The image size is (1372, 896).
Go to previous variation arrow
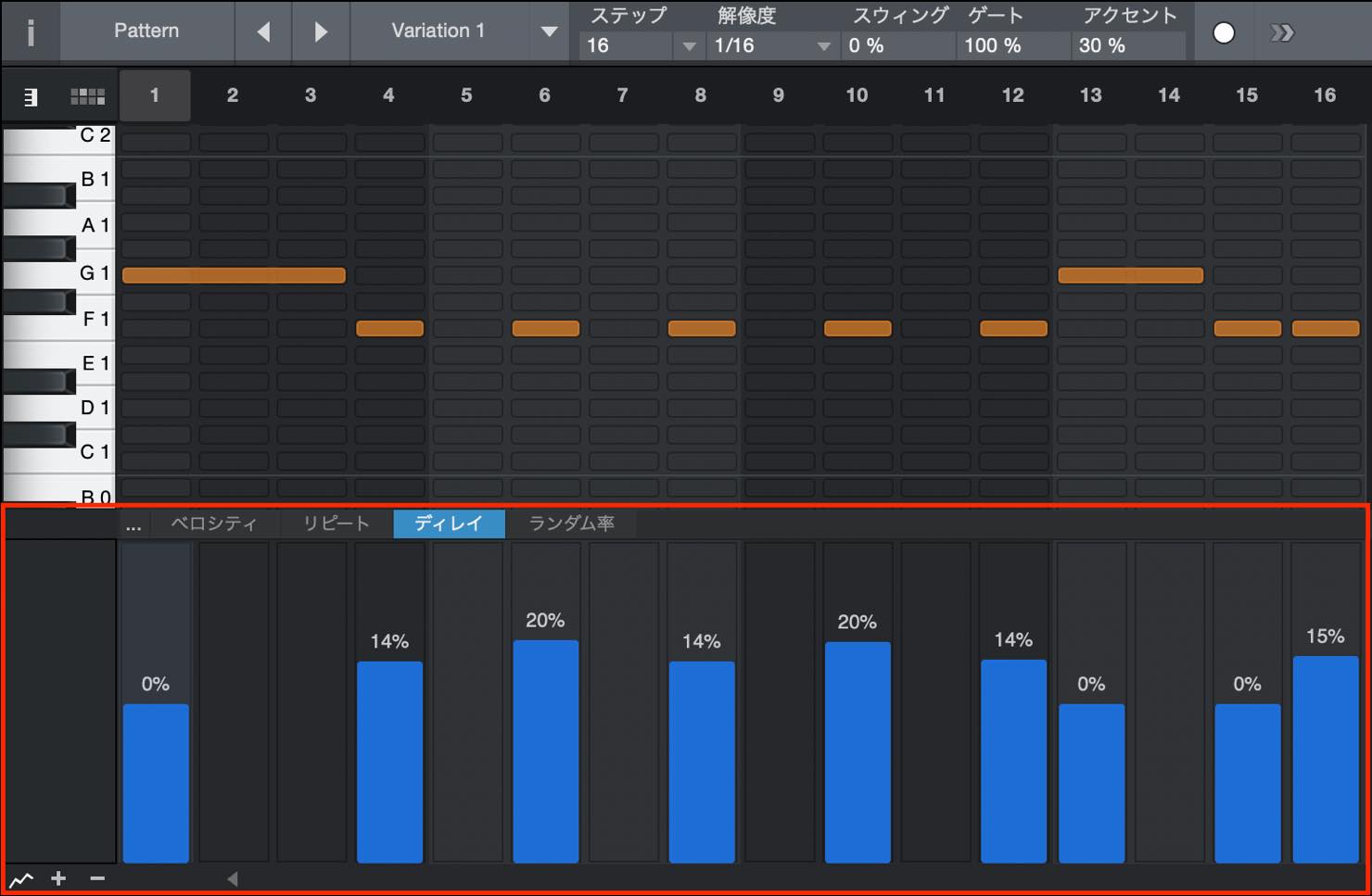coord(263,32)
